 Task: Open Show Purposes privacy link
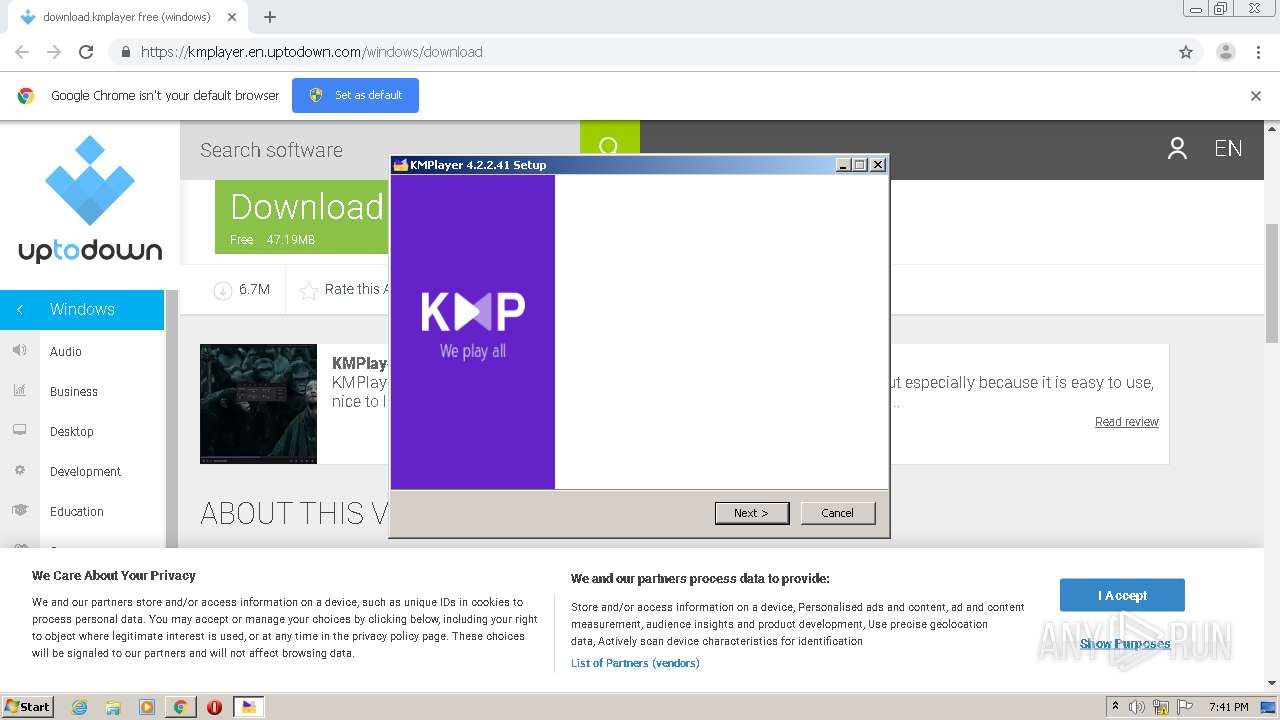coord(1125,644)
